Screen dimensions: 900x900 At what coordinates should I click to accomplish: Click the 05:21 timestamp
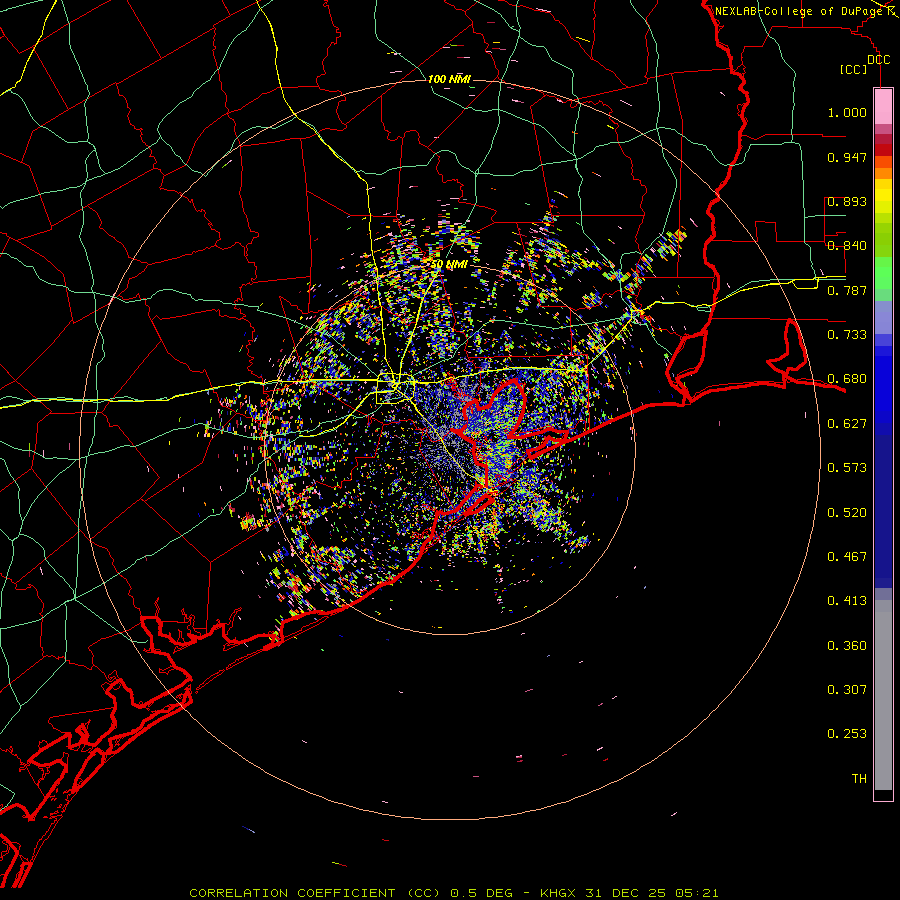point(696,893)
